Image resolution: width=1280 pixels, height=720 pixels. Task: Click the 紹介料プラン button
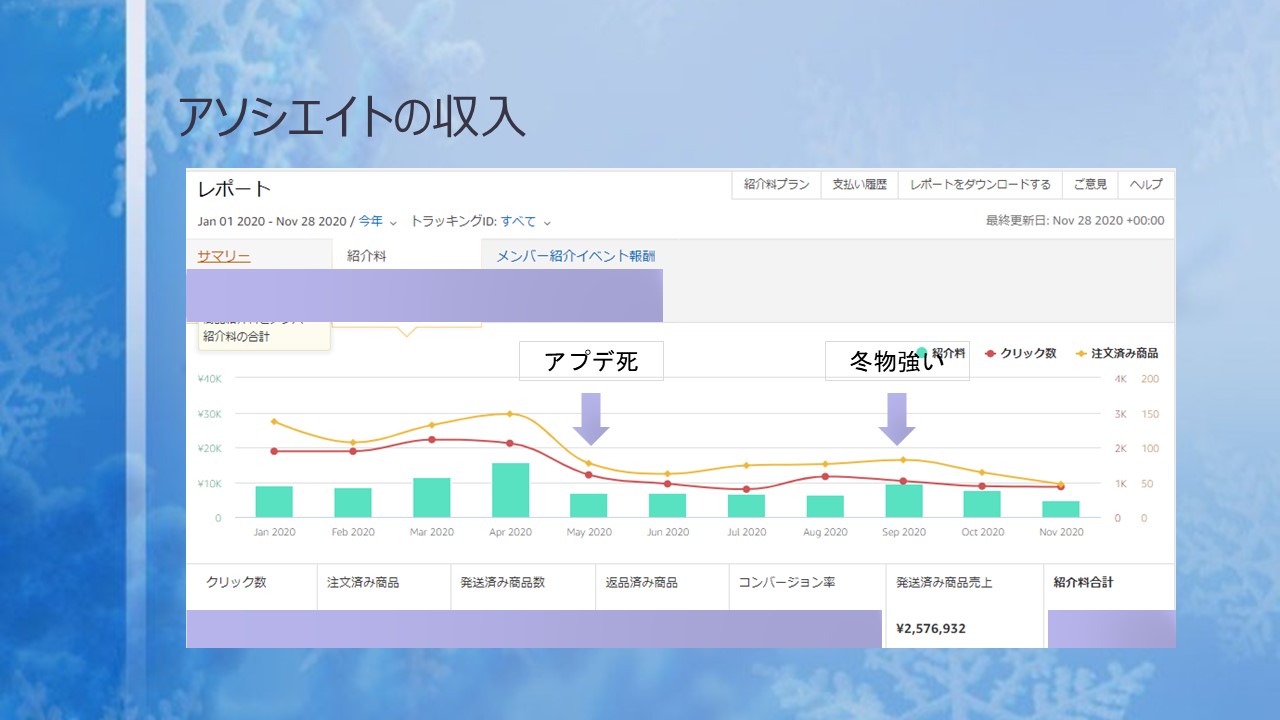coord(777,185)
